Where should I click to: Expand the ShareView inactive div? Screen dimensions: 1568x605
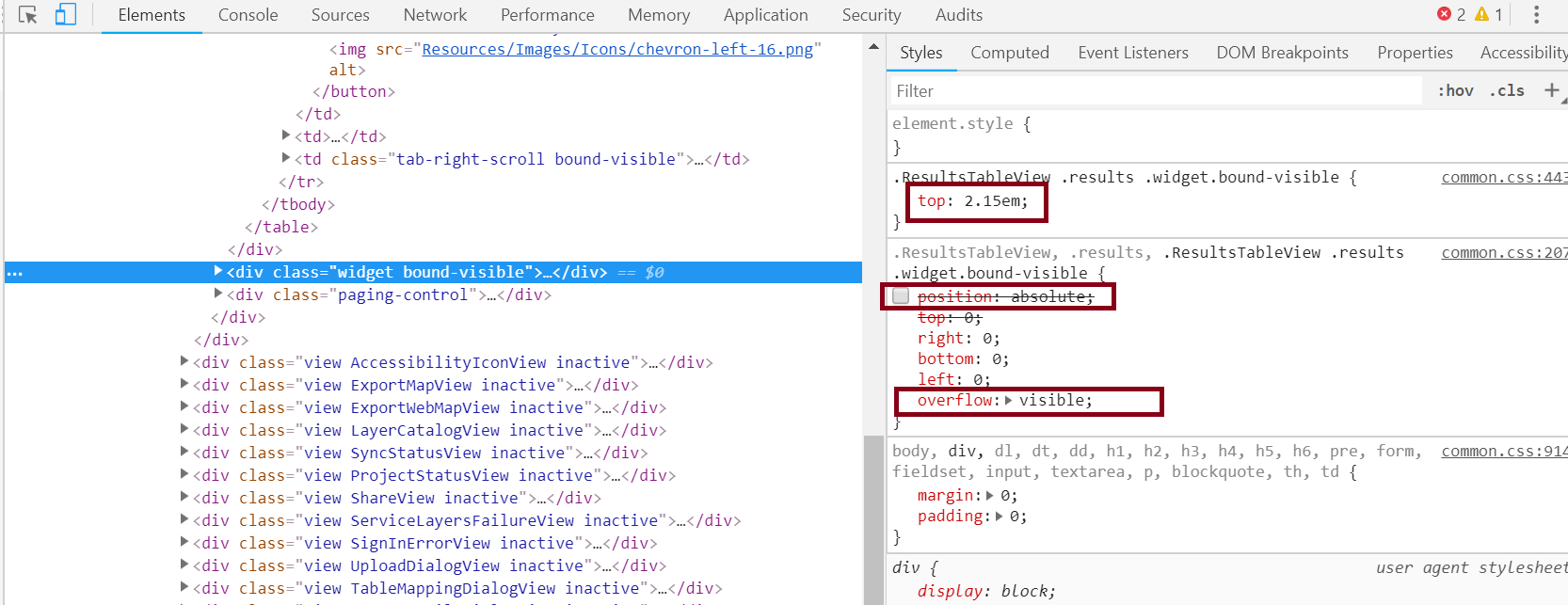point(184,498)
